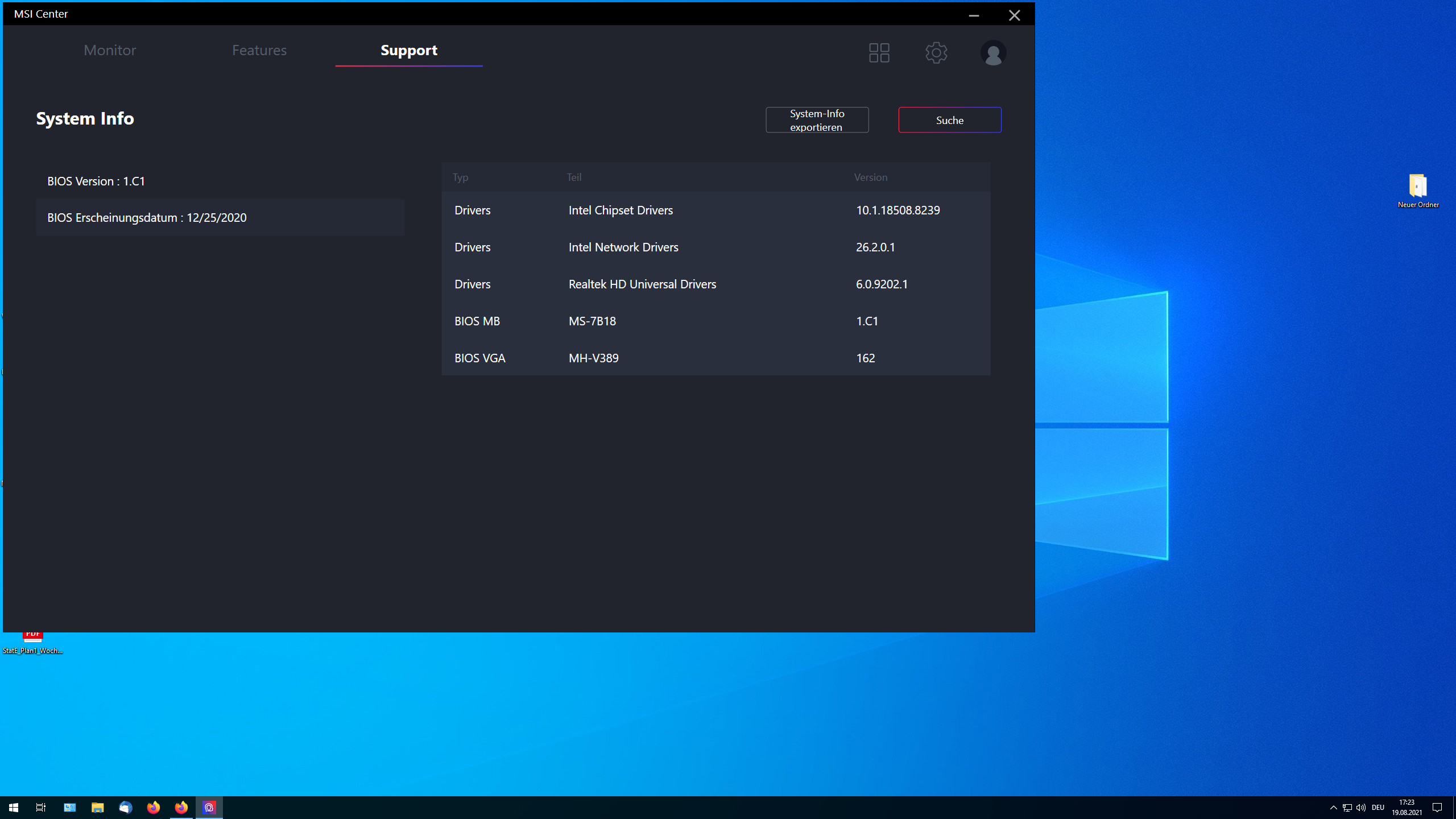The height and width of the screenshot is (819, 1456).
Task: Open MSI Center settings gear
Action: point(936,53)
